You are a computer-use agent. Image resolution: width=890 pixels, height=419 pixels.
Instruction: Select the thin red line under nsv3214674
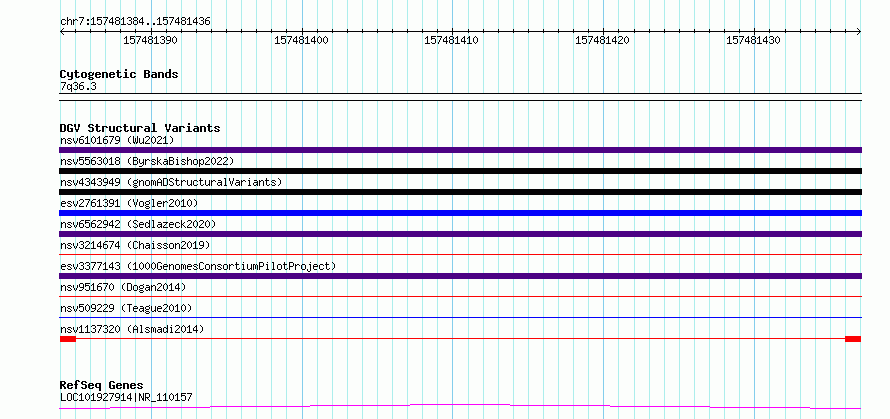(460, 254)
